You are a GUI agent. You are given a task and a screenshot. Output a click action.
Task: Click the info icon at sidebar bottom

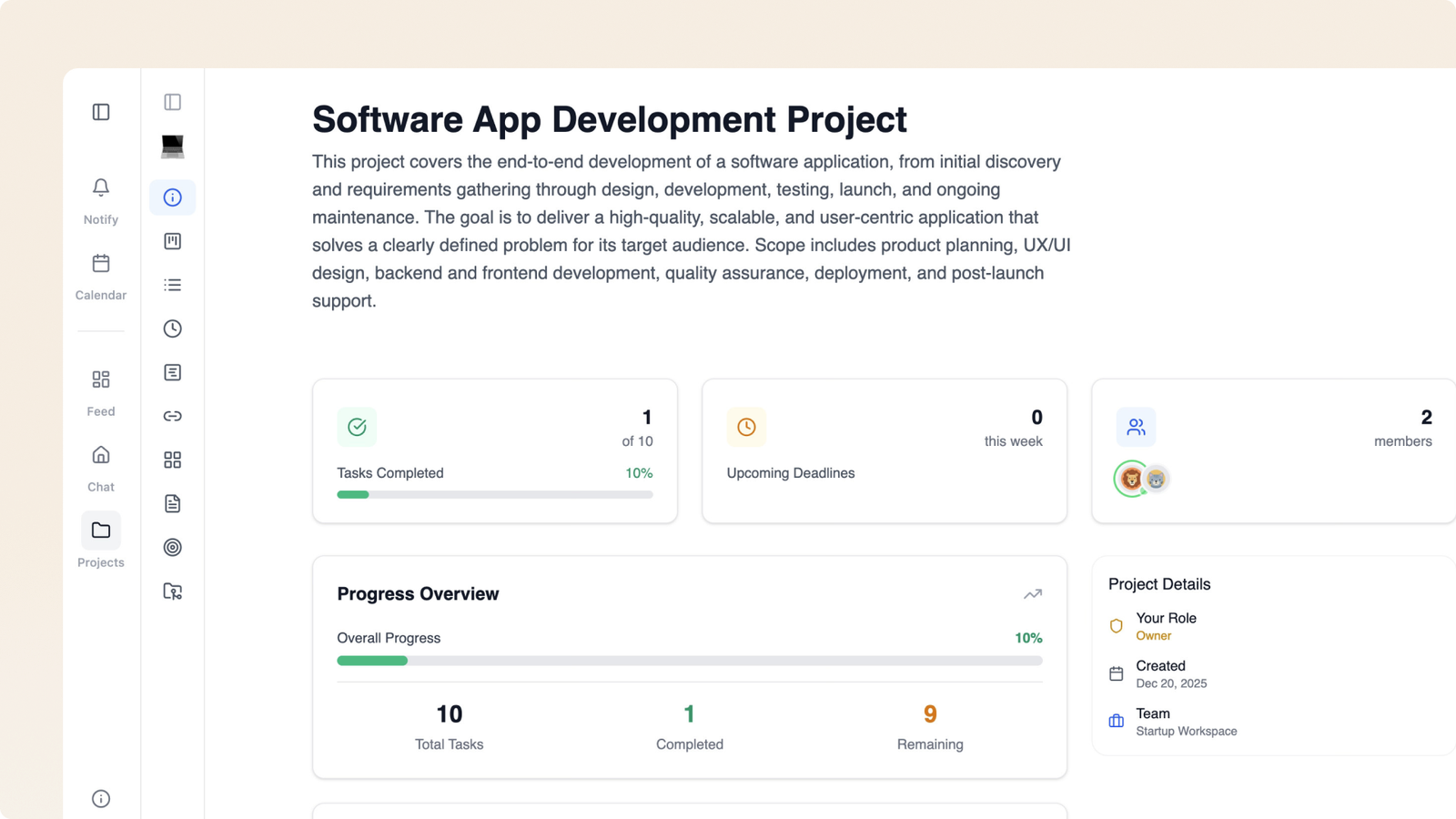pyautogui.click(x=101, y=799)
